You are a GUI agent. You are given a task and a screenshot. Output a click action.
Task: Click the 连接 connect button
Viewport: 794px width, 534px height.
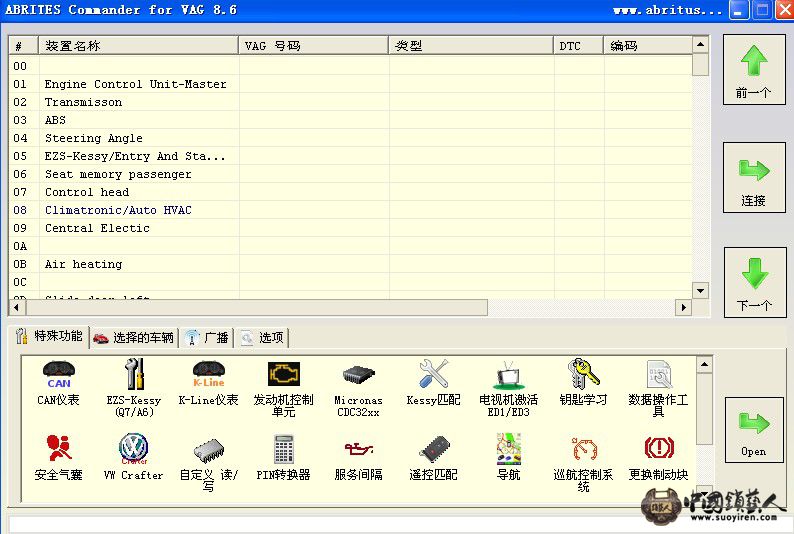[x=754, y=177]
